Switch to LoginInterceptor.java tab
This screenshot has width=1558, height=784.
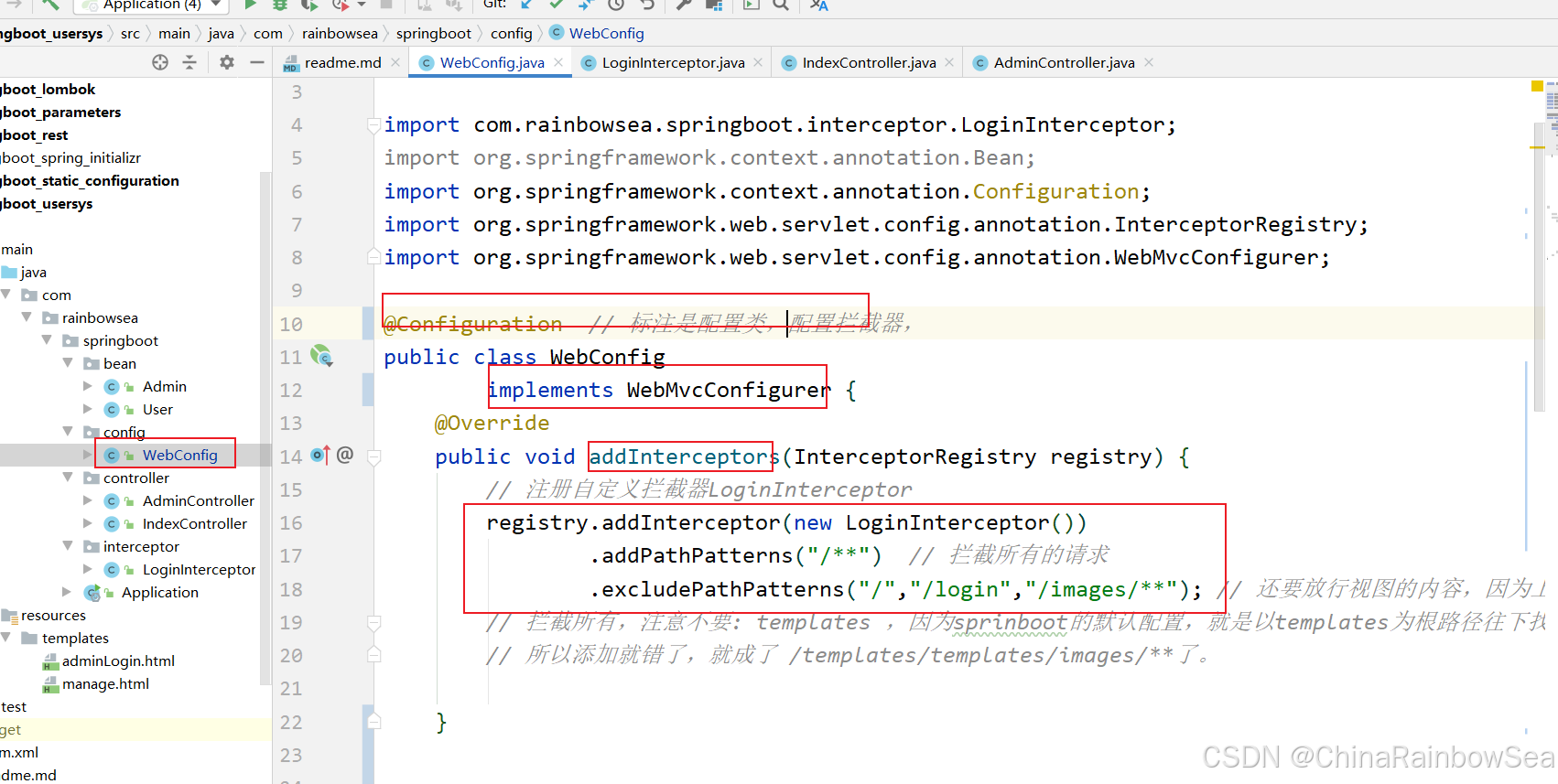[672, 62]
